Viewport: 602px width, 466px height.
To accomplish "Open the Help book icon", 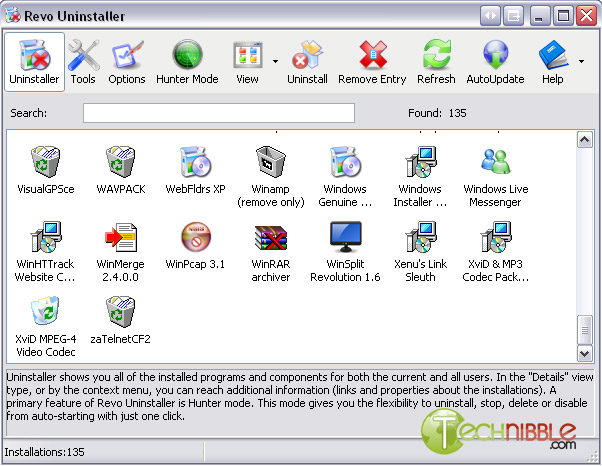I will pos(553,55).
